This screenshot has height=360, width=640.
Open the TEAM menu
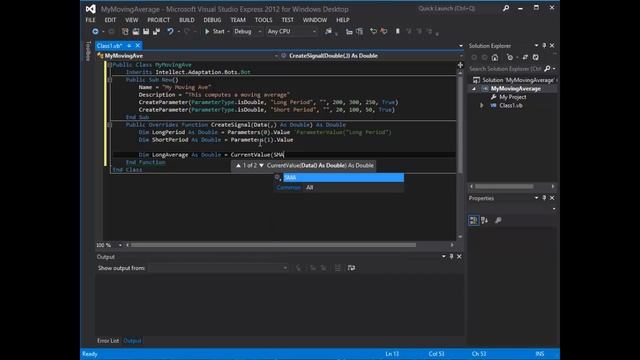coord(238,20)
